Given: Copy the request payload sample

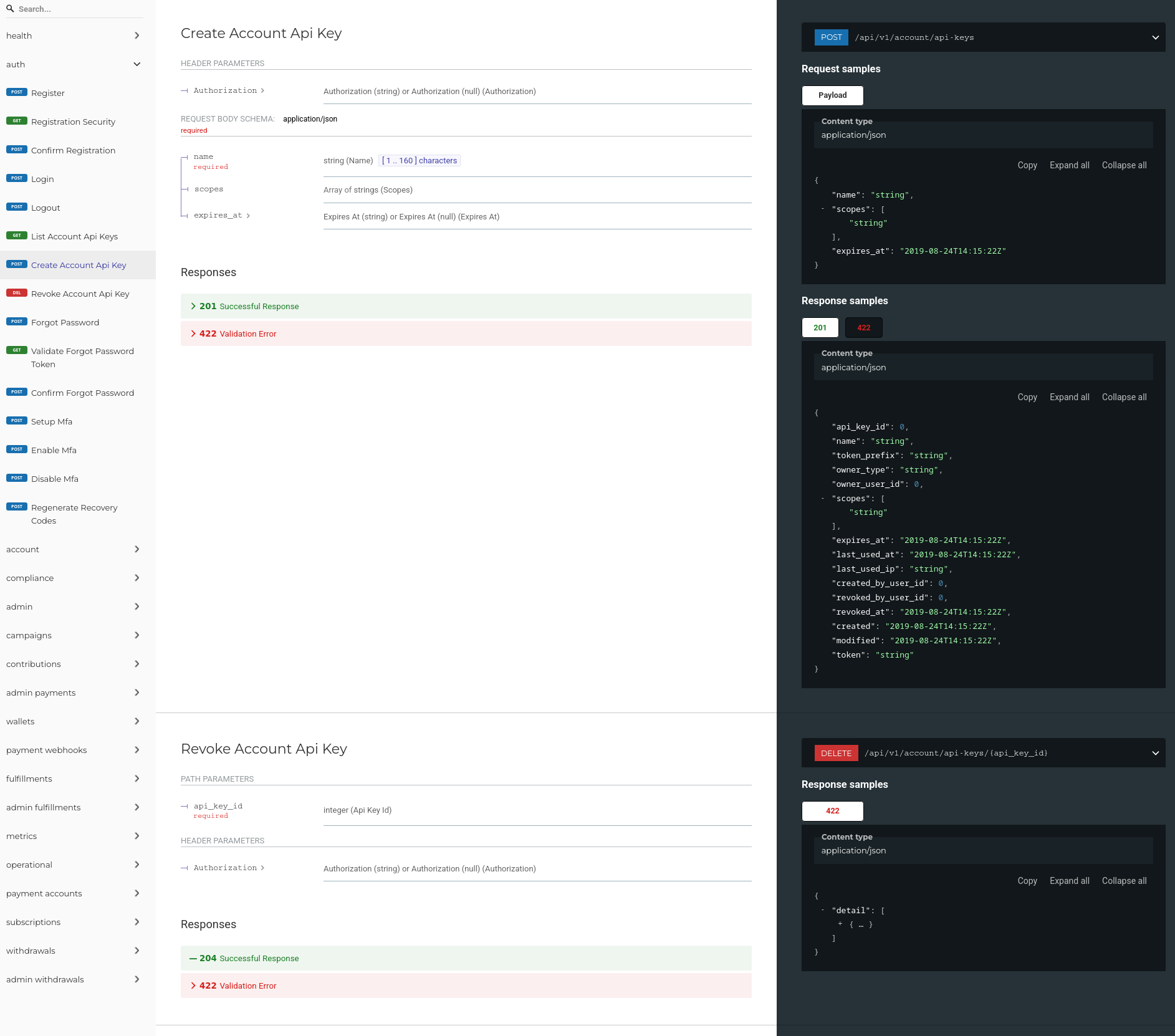Looking at the screenshot, I should point(1027,165).
